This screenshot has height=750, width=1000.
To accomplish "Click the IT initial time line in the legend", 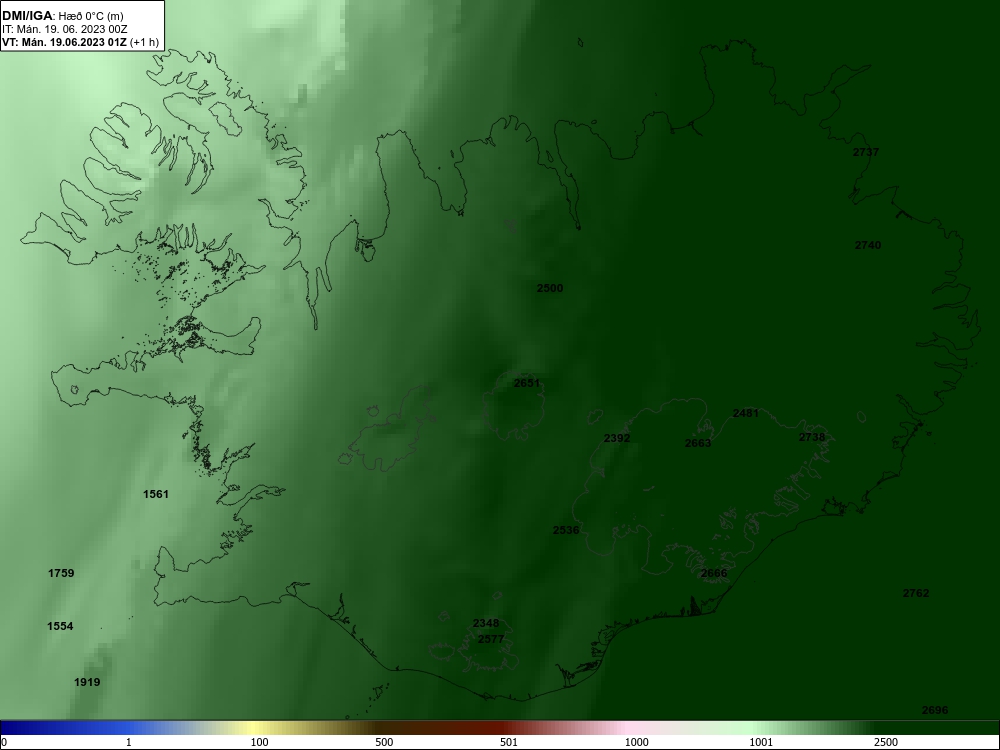I will pyautogui.click(x=64, y=29).
